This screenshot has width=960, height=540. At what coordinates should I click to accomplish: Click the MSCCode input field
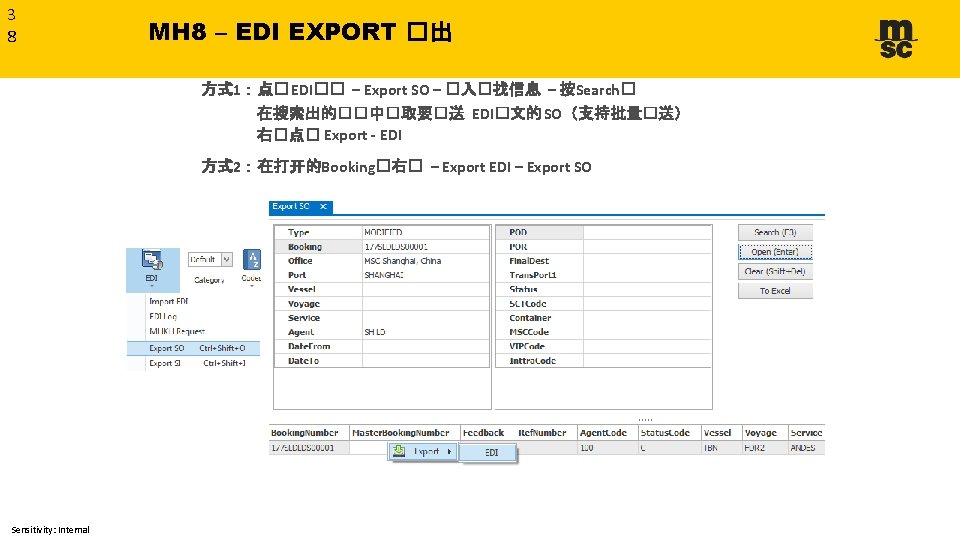647,332
